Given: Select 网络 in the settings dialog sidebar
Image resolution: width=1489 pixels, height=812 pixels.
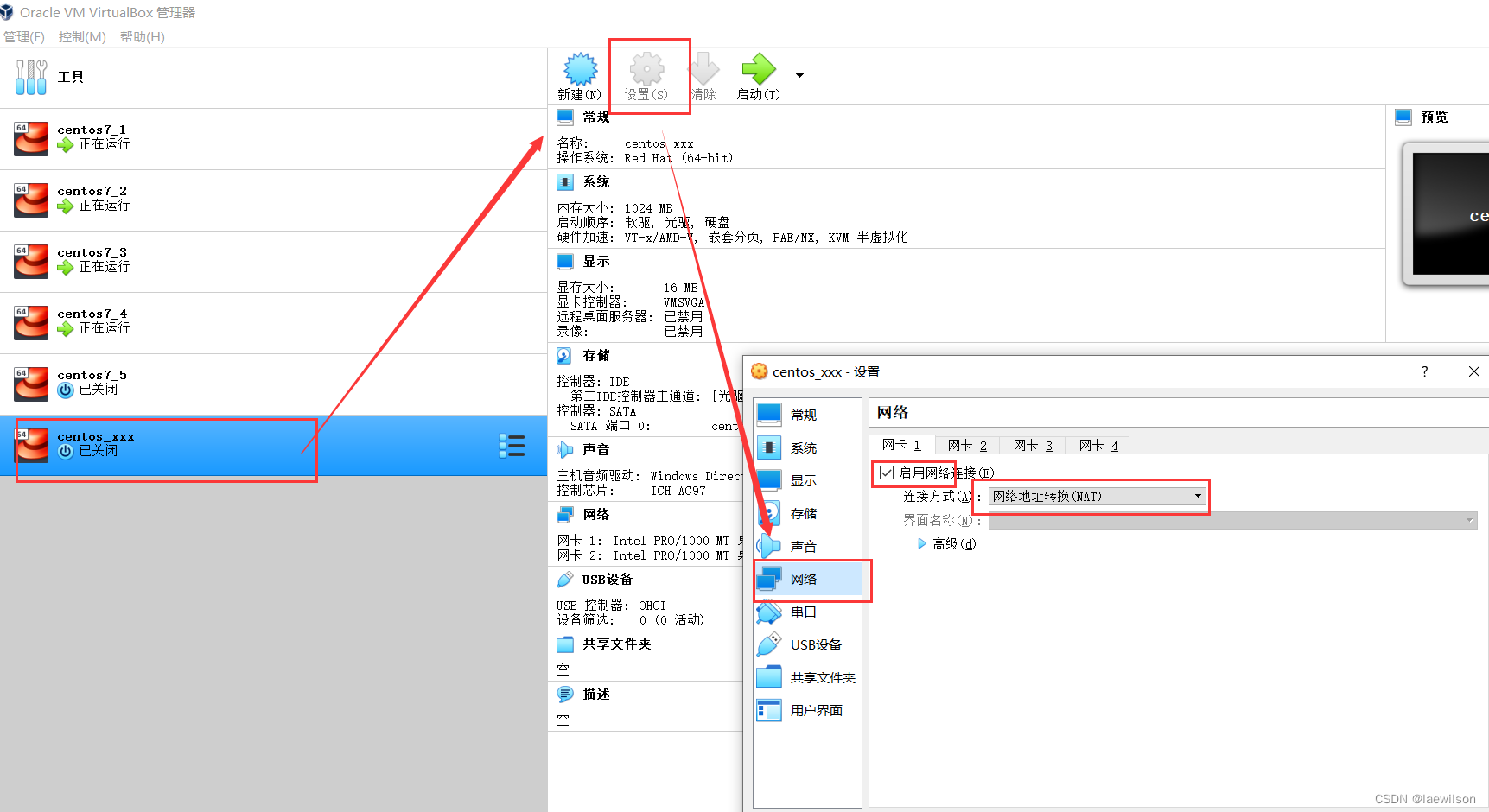Looking at the screenshot, I should point(807,579).
